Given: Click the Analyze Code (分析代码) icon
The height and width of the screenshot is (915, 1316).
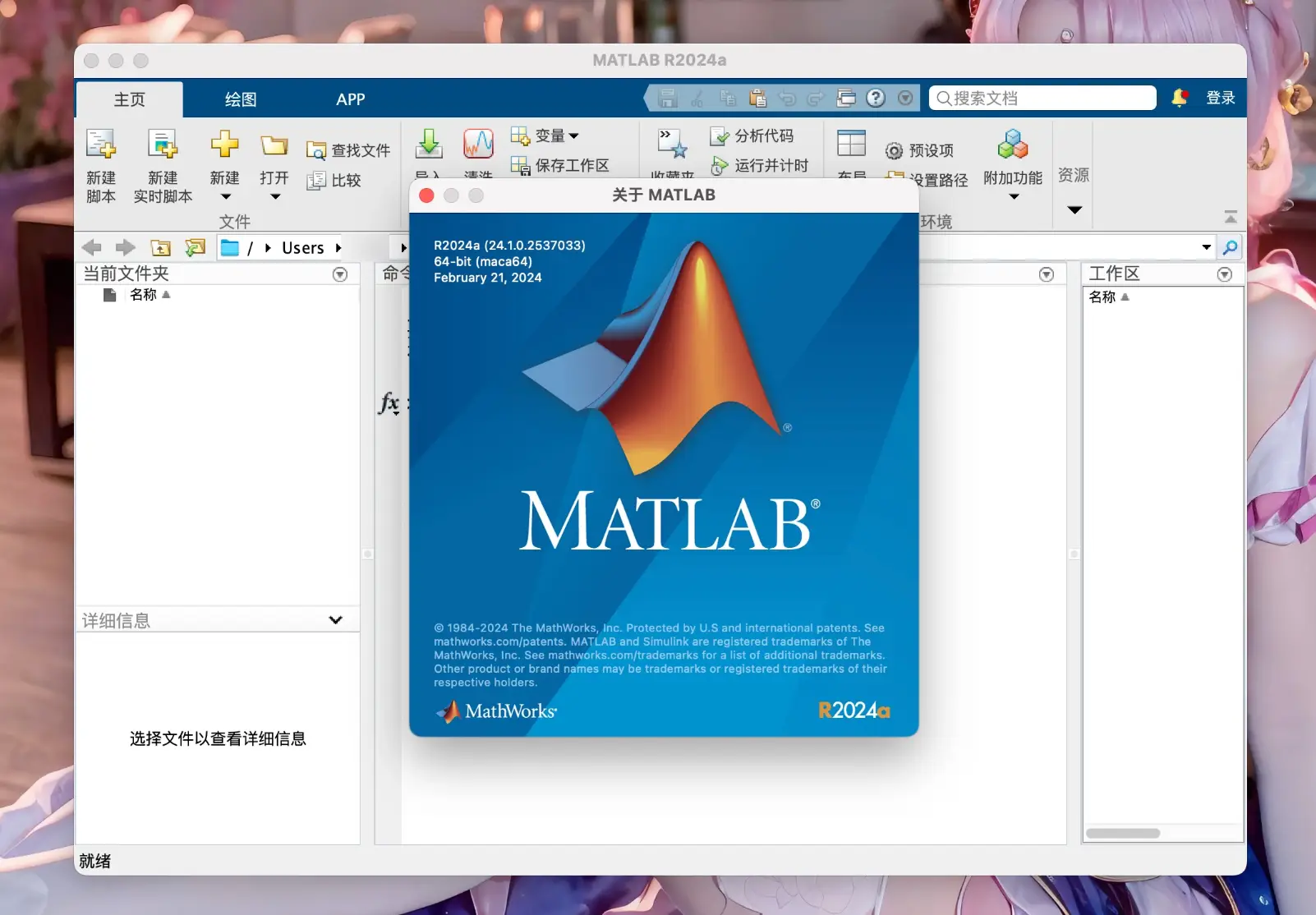Looking at the screenshot, I should click(x=720, y=136).
